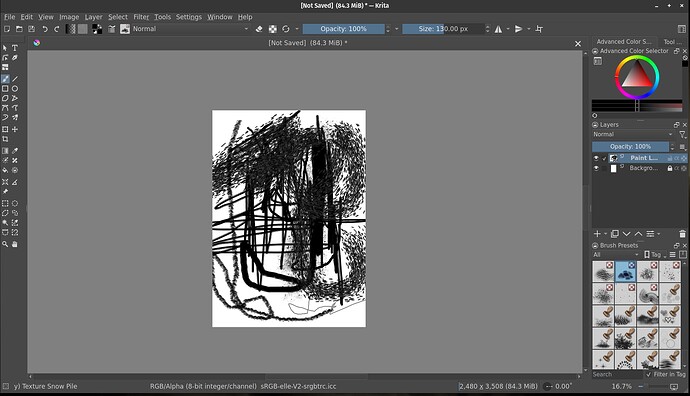Click the Tag button in Brush Presets
690x396 pixels.
(654, 255)
